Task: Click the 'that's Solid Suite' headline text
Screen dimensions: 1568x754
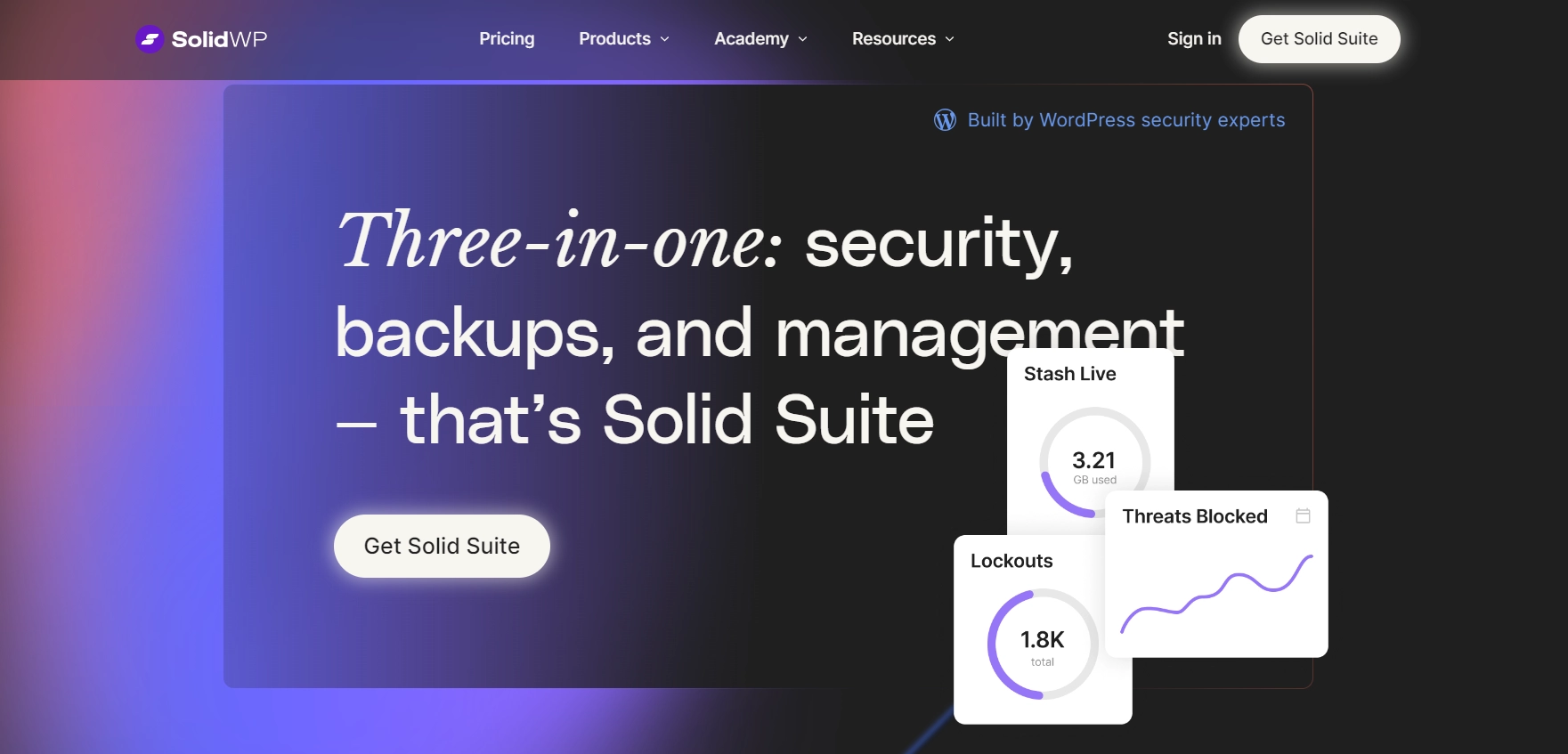Action: 667,419
